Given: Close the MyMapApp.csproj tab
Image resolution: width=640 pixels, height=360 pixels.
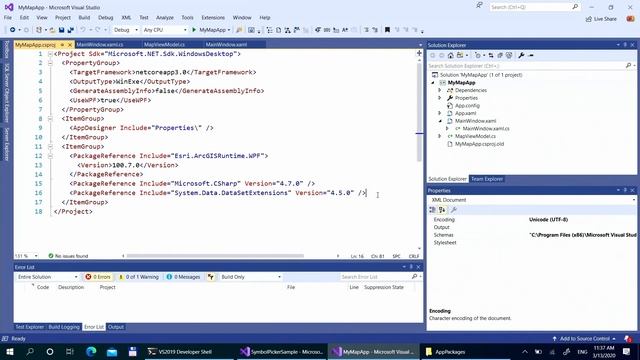Looking at the screenshot, I should [70, 44].
